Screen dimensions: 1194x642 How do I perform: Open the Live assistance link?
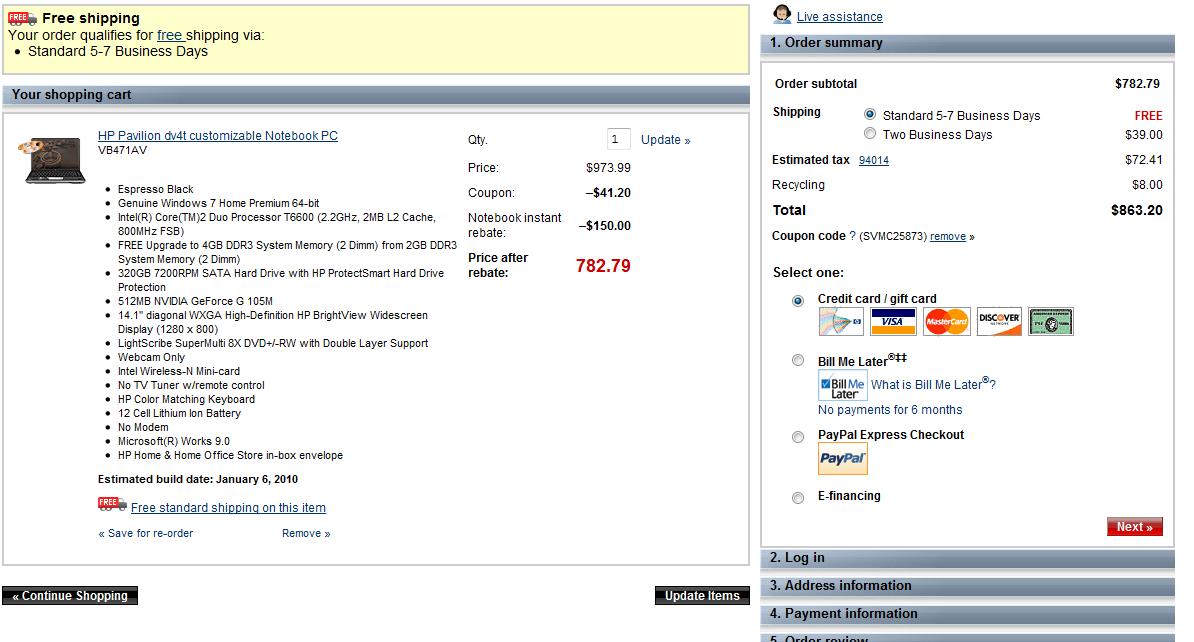[840, 17]
